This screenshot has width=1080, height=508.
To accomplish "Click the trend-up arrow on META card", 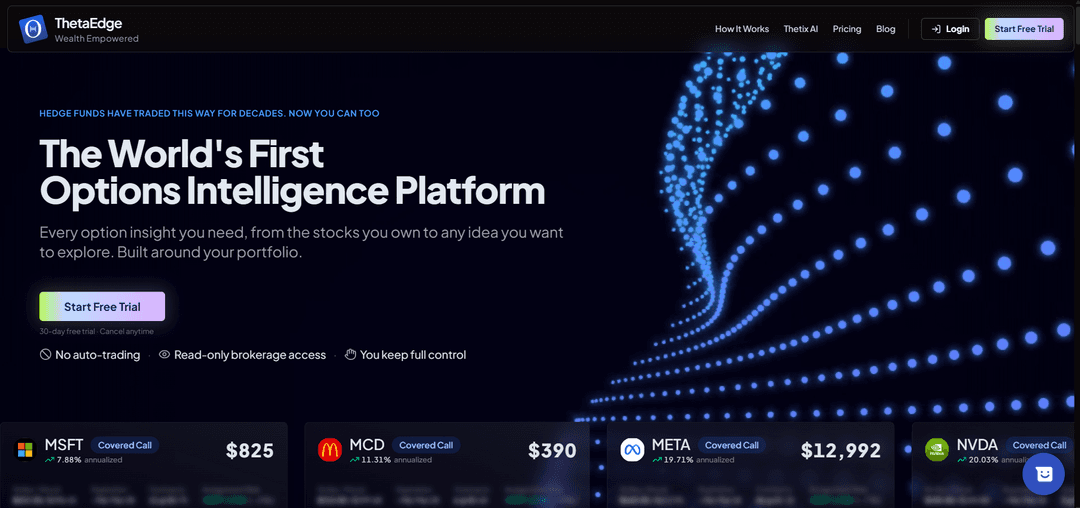I will pyautogui.click(x=658, y=460).
